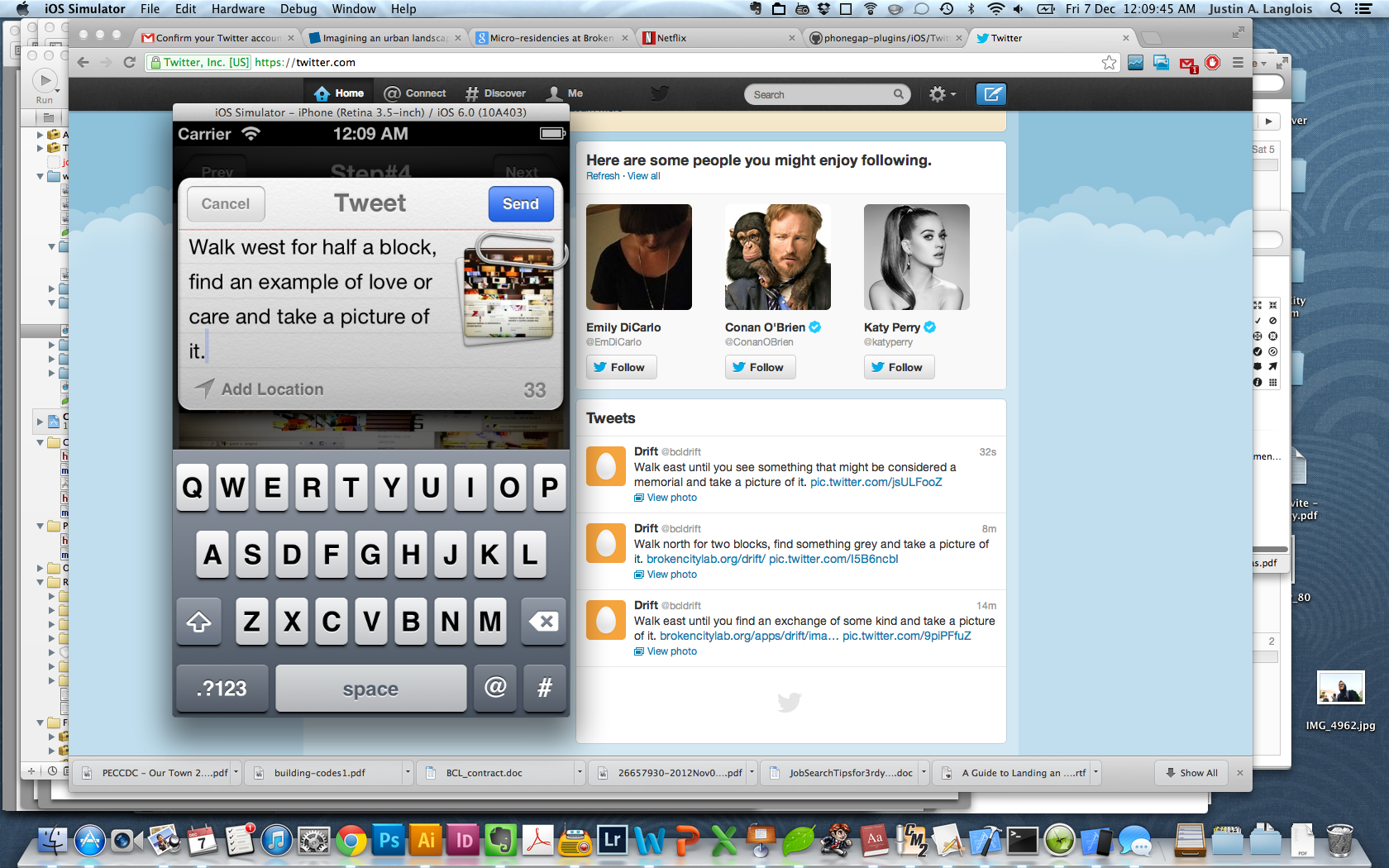Open Lightroom from the Dock

click(612, 841)
